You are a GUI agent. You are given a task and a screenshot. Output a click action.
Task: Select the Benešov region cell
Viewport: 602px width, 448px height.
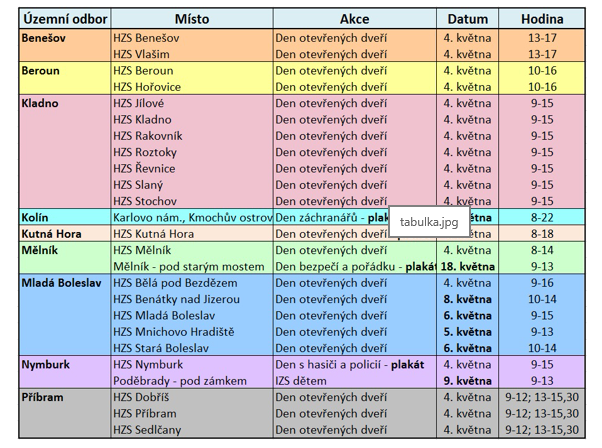point(65,46)
